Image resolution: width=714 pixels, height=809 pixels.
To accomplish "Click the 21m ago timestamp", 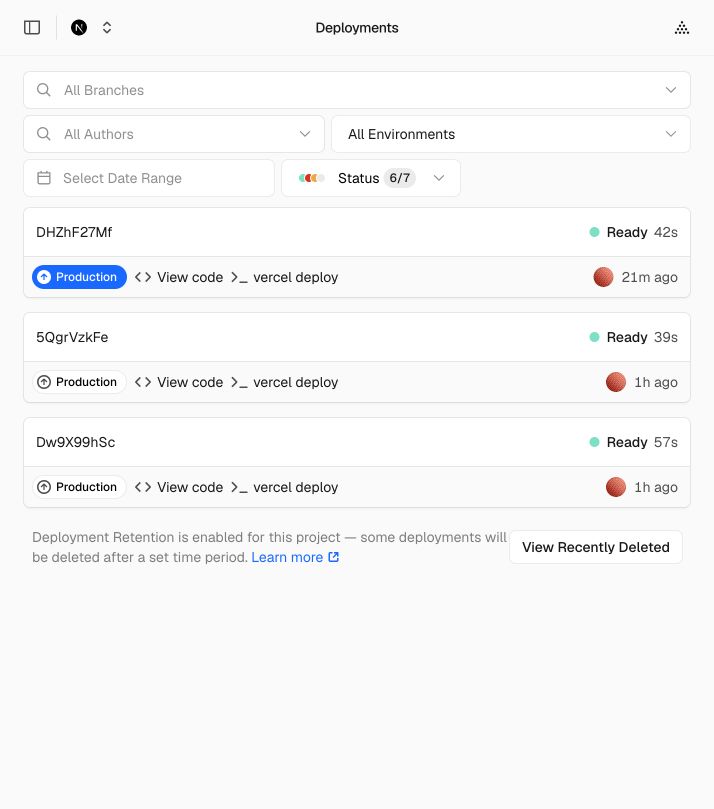I will pos(650,277).
